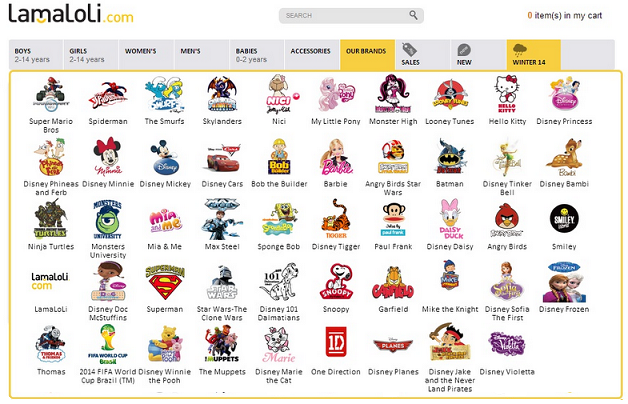
Task: Open the Disney Daisy text link
Action: pos(450,246)
